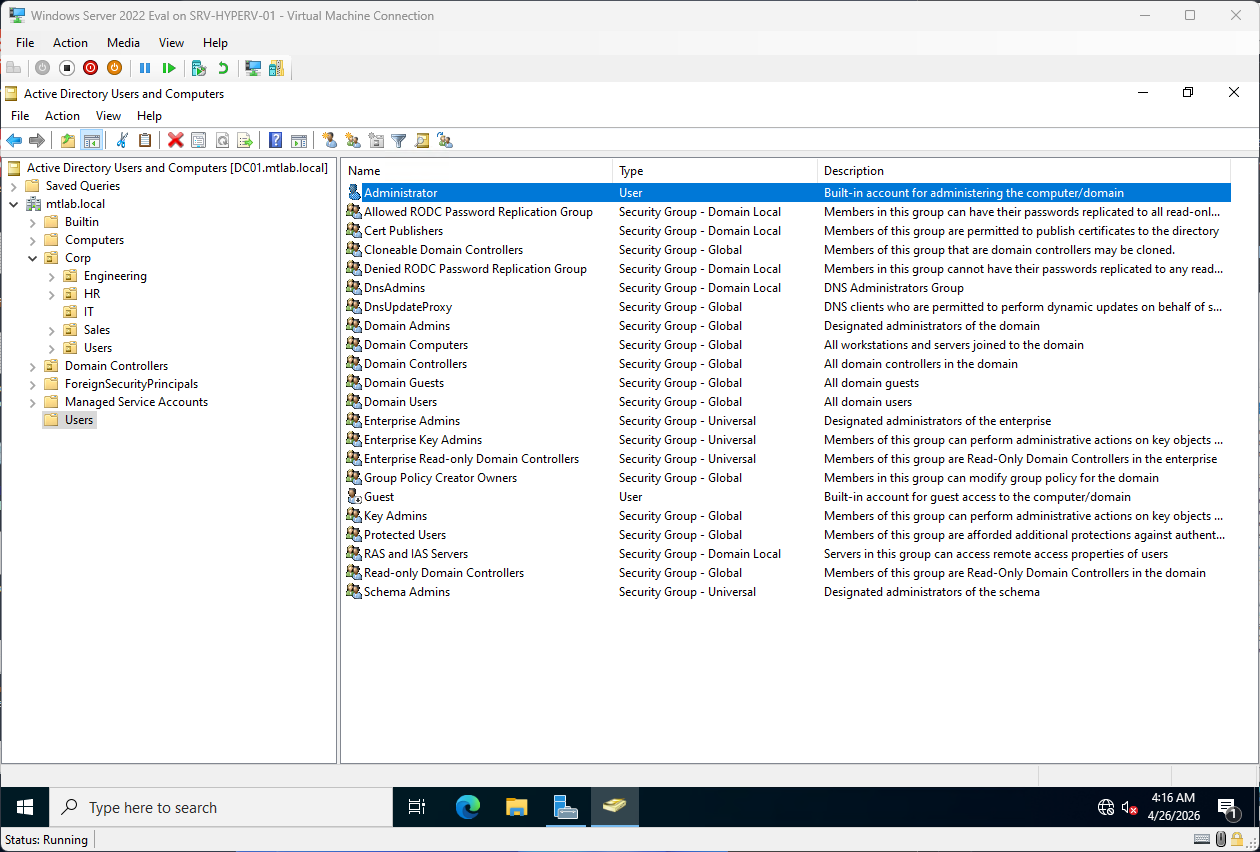
Task: Open the Windows Start menu
Action: click(x=24, y=807)
